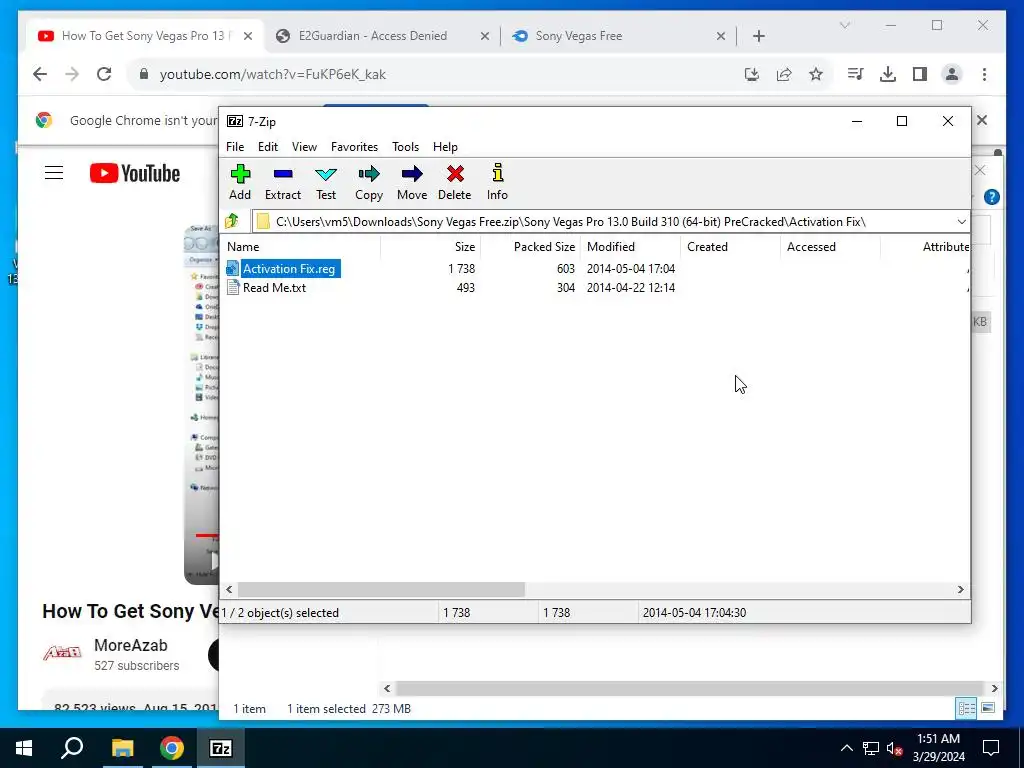The image size is (1024, 768).
Task: Click into the 7-Zip path address field
Action: (604, 222)
